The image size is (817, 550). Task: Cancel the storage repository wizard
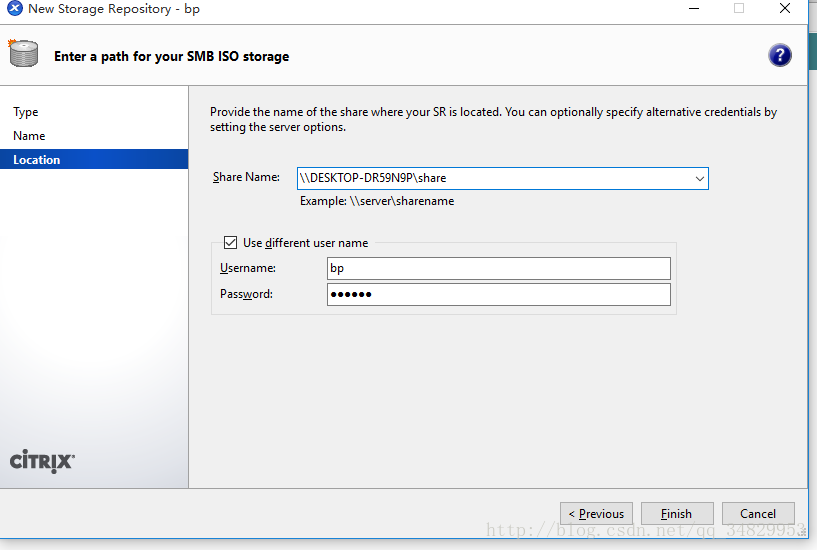758,513
